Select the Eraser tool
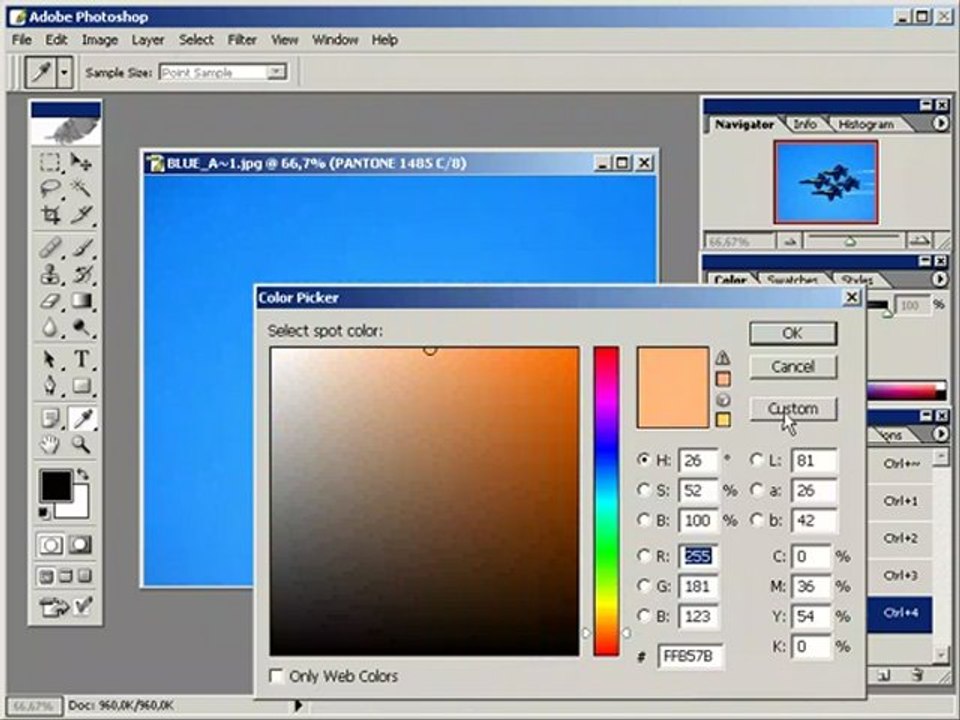Screen dimensions: 960x720 tap(50, 301)
